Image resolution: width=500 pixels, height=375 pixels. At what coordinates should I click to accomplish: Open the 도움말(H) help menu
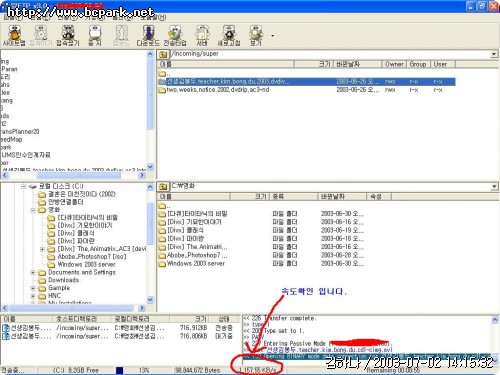point(153,17)
